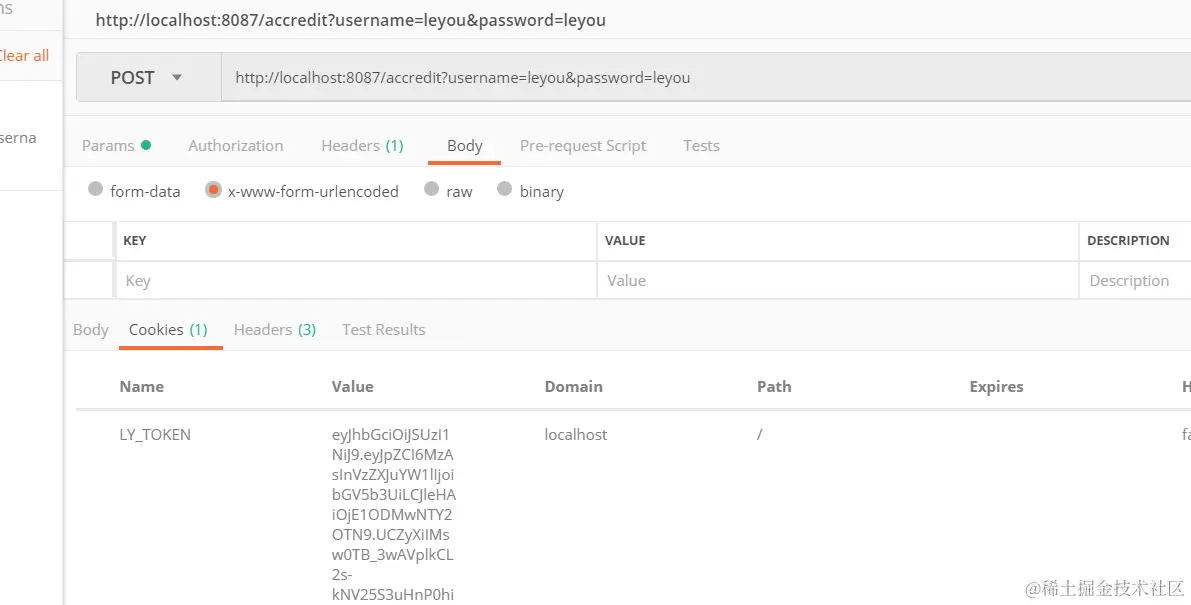Viewport: 1191px width, 605px height.
Task: Open the response Headers (3) tab
Action: tap(274, 330)
